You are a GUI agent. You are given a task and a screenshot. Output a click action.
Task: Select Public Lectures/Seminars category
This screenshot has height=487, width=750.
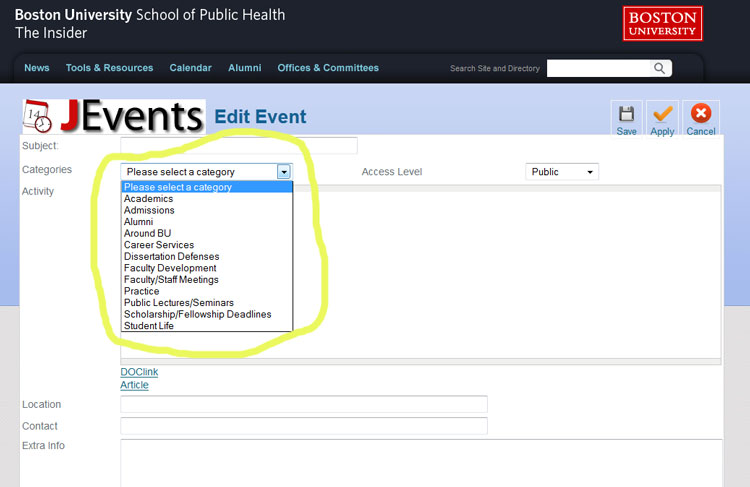pyautogui.click(x=207, y=303)
